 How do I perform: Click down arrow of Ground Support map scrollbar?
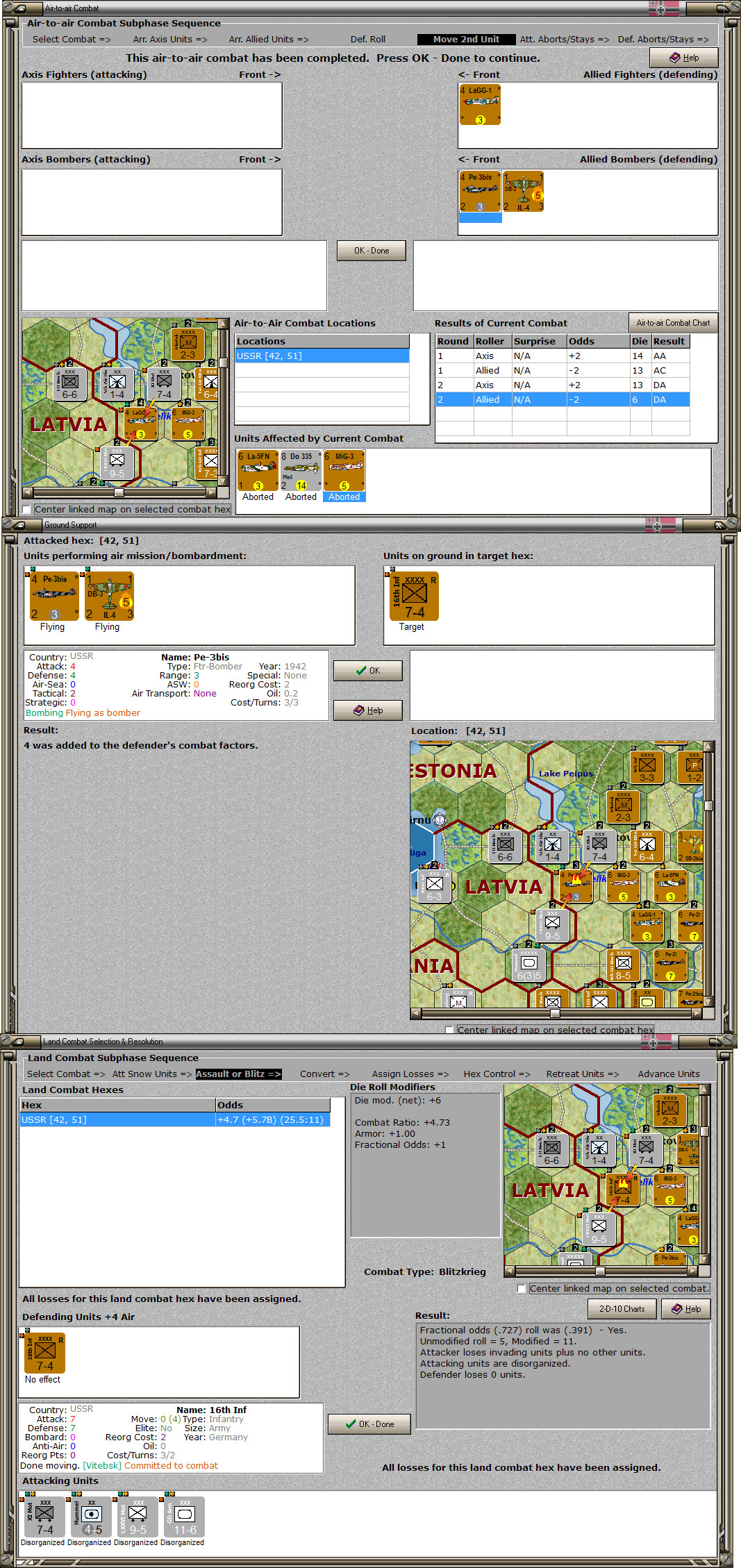tap(708, 1002)
